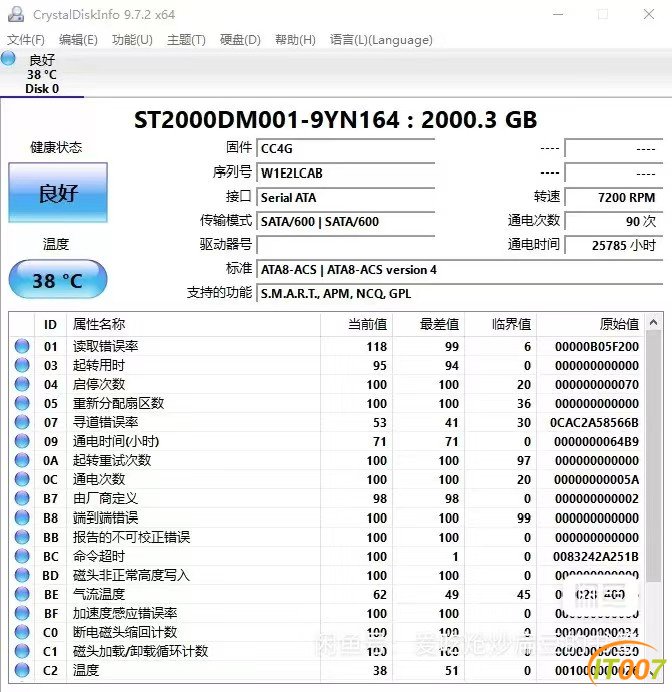Click the 序列号 field showing W1E2LCAB
Viewport: 672px width, 692px height.
(345, 173)
